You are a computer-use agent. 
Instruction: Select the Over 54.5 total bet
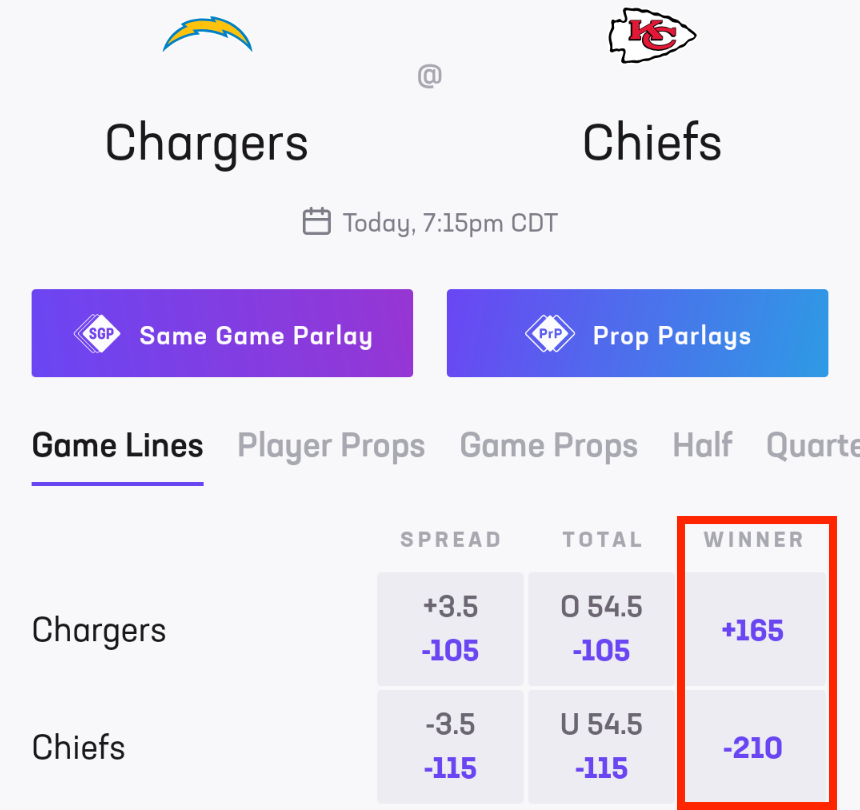point(601,630)
